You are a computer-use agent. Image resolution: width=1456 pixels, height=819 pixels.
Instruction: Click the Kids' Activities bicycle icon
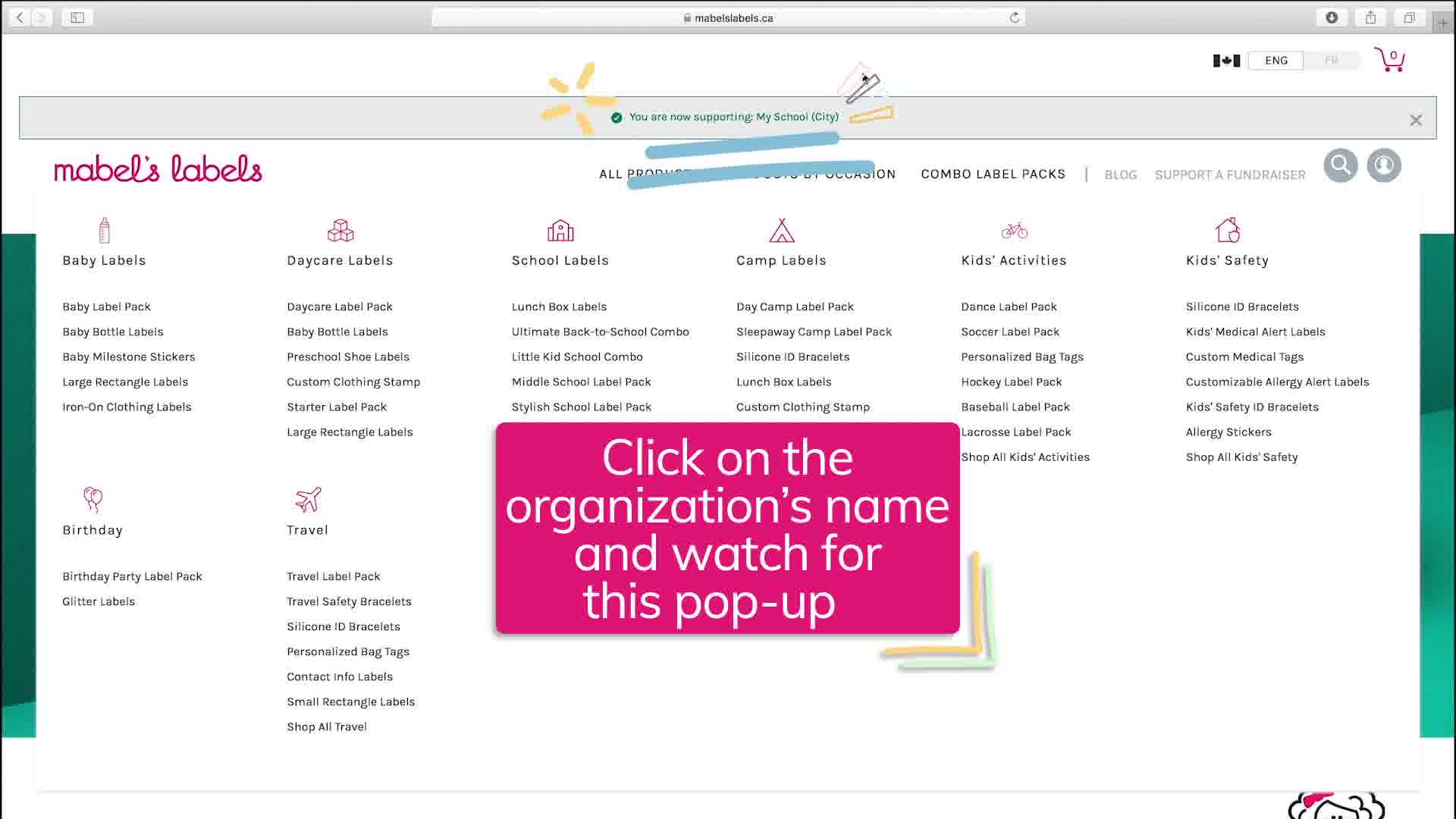(x=1015, y=231)
